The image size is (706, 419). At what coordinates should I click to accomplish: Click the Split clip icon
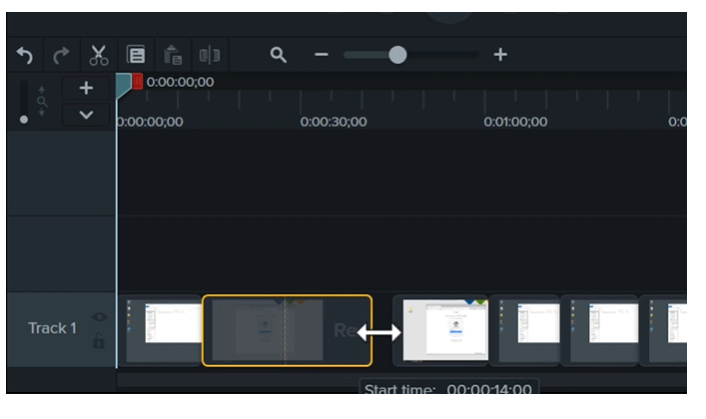210,55
